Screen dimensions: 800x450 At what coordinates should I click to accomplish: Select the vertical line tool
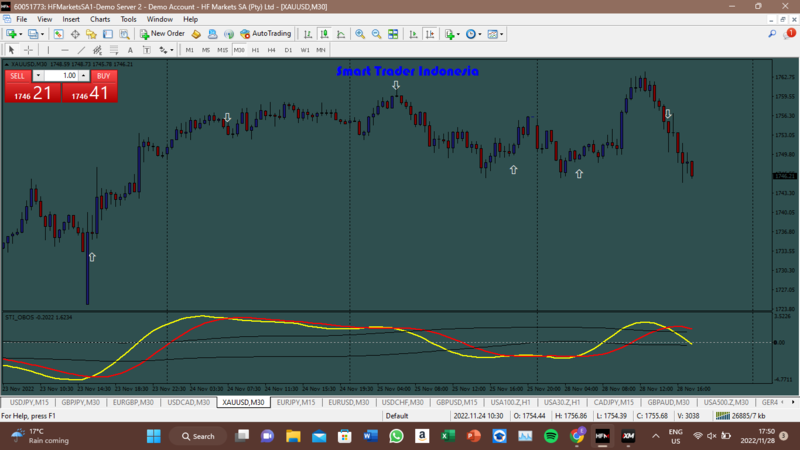click(x=48, y=50)
